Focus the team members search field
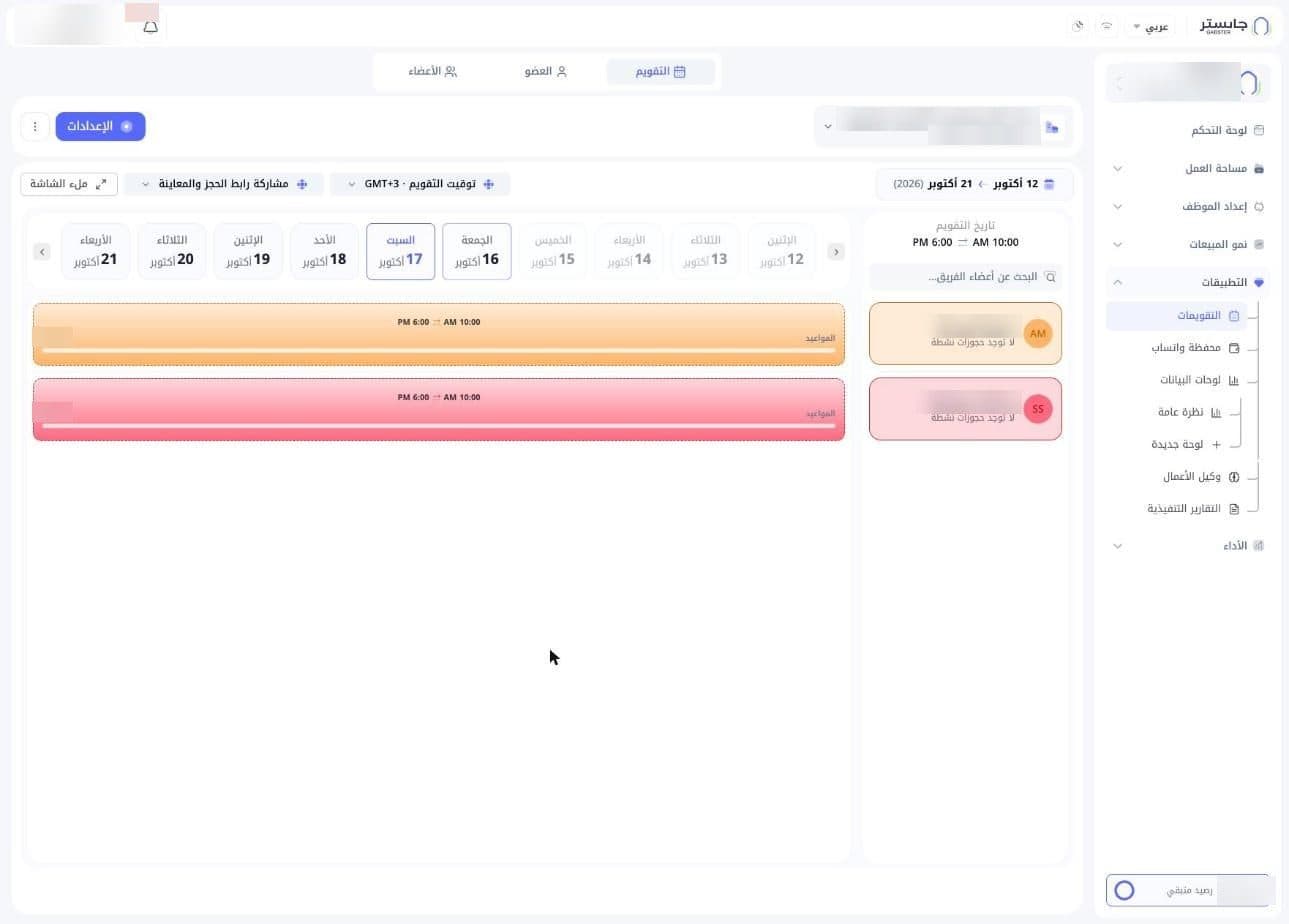Screen dimensions: 1289x924 pyautogui.click(x=965, y=276)
